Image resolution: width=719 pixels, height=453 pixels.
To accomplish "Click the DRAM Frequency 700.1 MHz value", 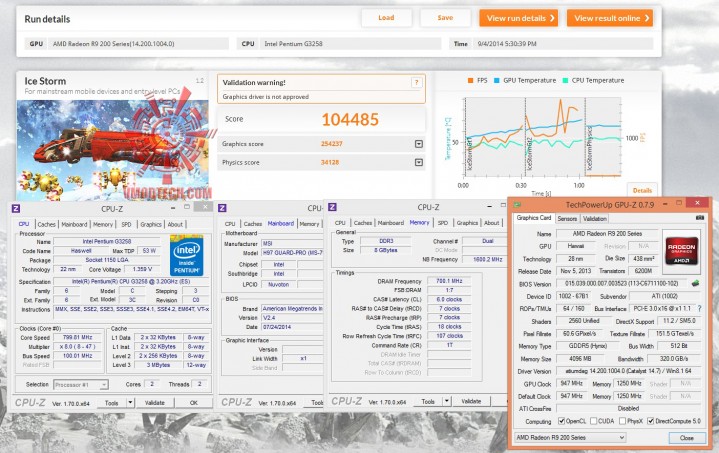I will [x=449, y=281].
